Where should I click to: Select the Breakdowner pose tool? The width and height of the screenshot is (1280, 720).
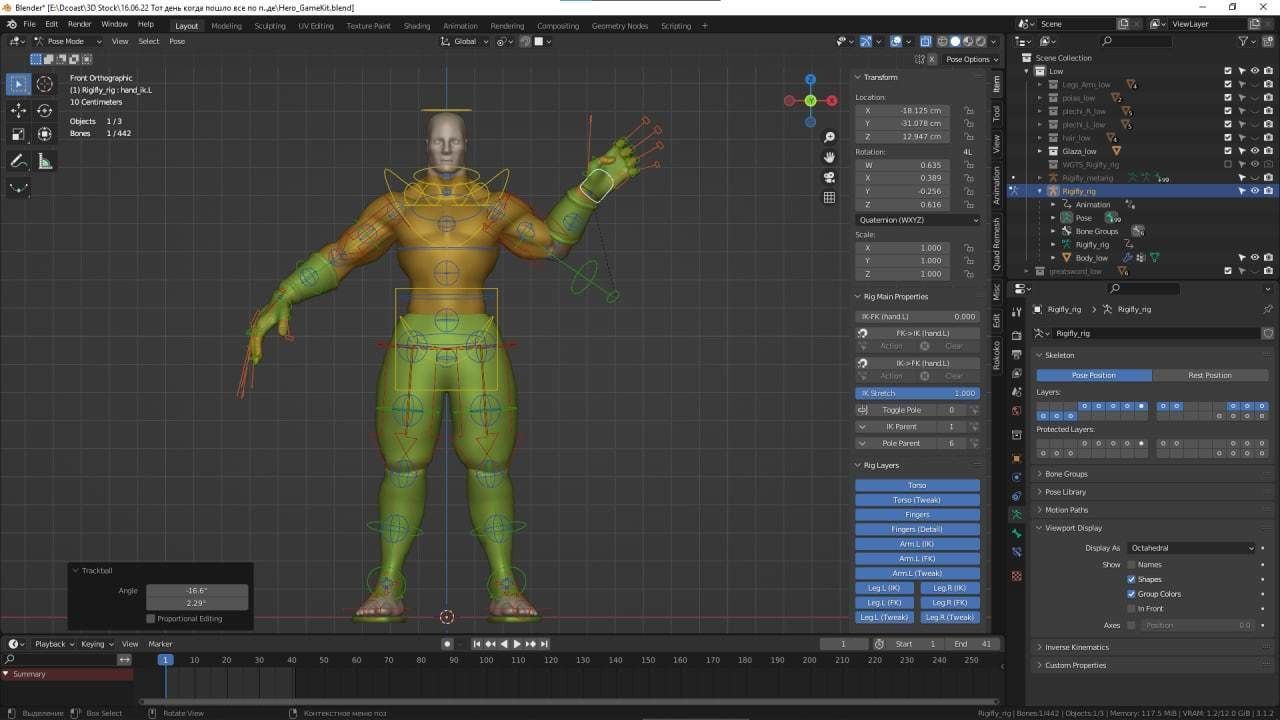(x=19, y=187)
